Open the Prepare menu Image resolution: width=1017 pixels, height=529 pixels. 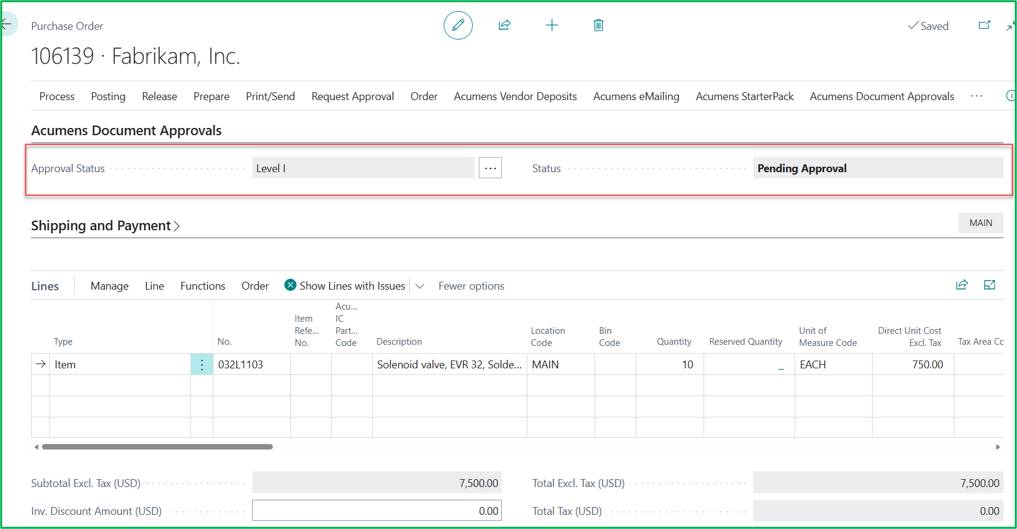click(x=211, y=96)
